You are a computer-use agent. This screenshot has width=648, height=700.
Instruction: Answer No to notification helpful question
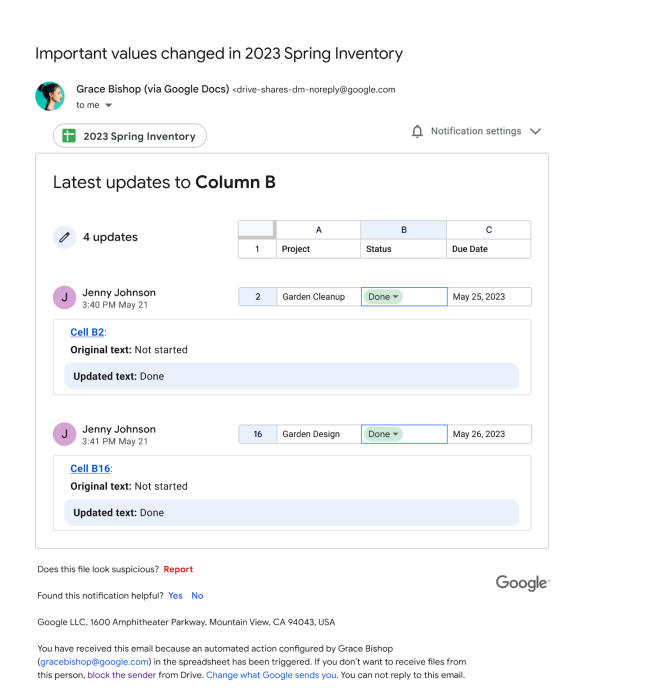click(x=197, y=595)
